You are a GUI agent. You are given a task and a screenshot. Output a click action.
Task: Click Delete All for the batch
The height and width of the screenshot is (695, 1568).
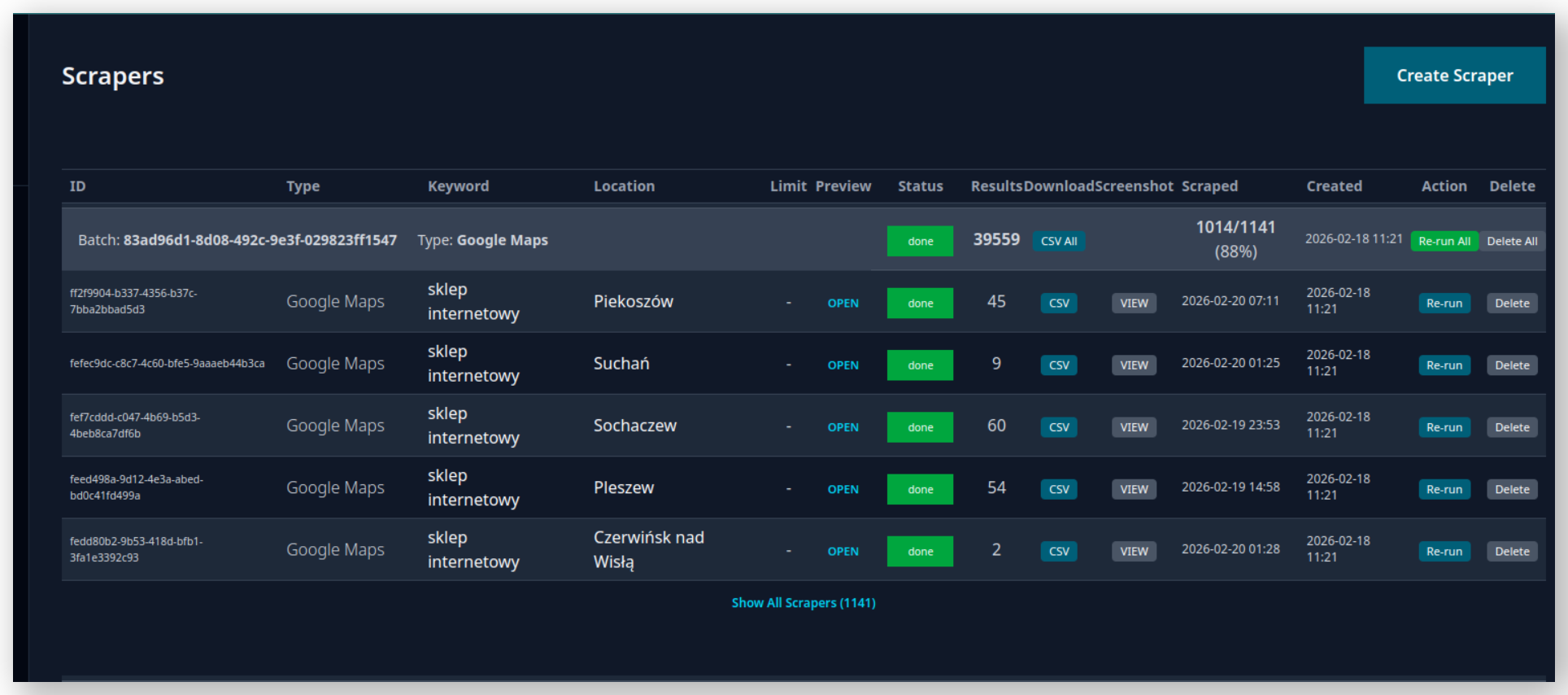point(1511,241)
